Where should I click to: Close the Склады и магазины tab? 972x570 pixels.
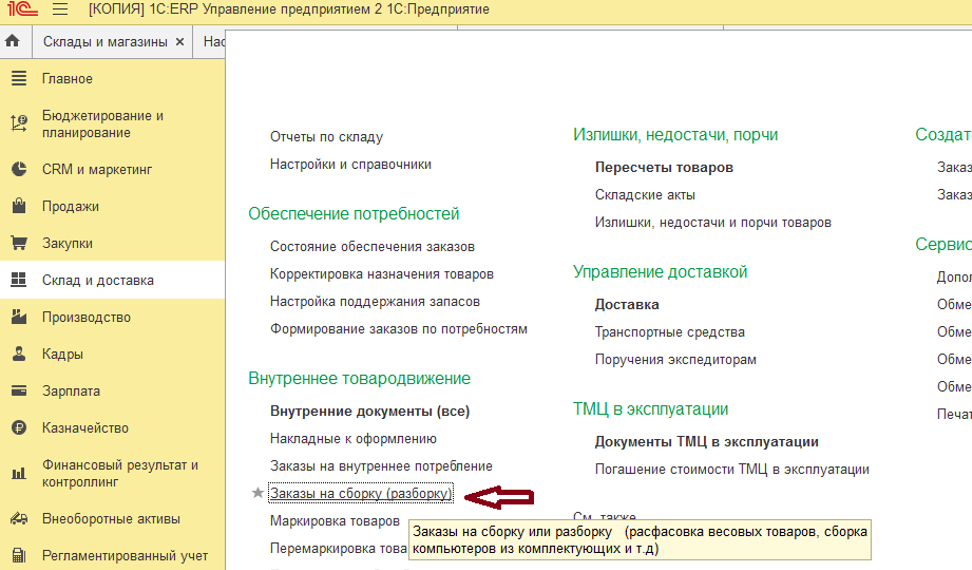click(180, 42)
